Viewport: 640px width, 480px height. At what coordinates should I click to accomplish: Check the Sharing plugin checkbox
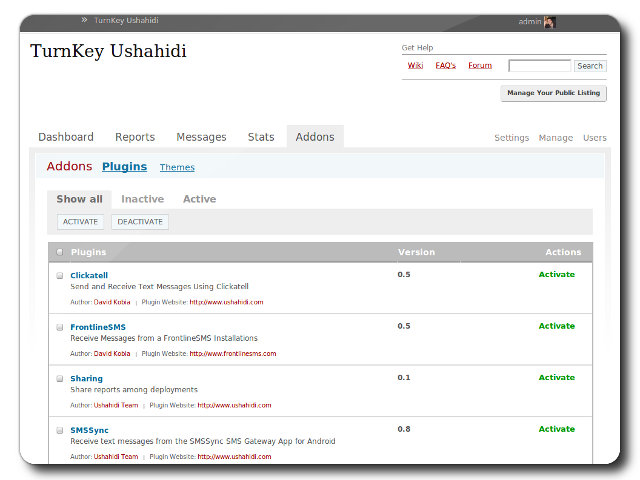coord(60,379)
